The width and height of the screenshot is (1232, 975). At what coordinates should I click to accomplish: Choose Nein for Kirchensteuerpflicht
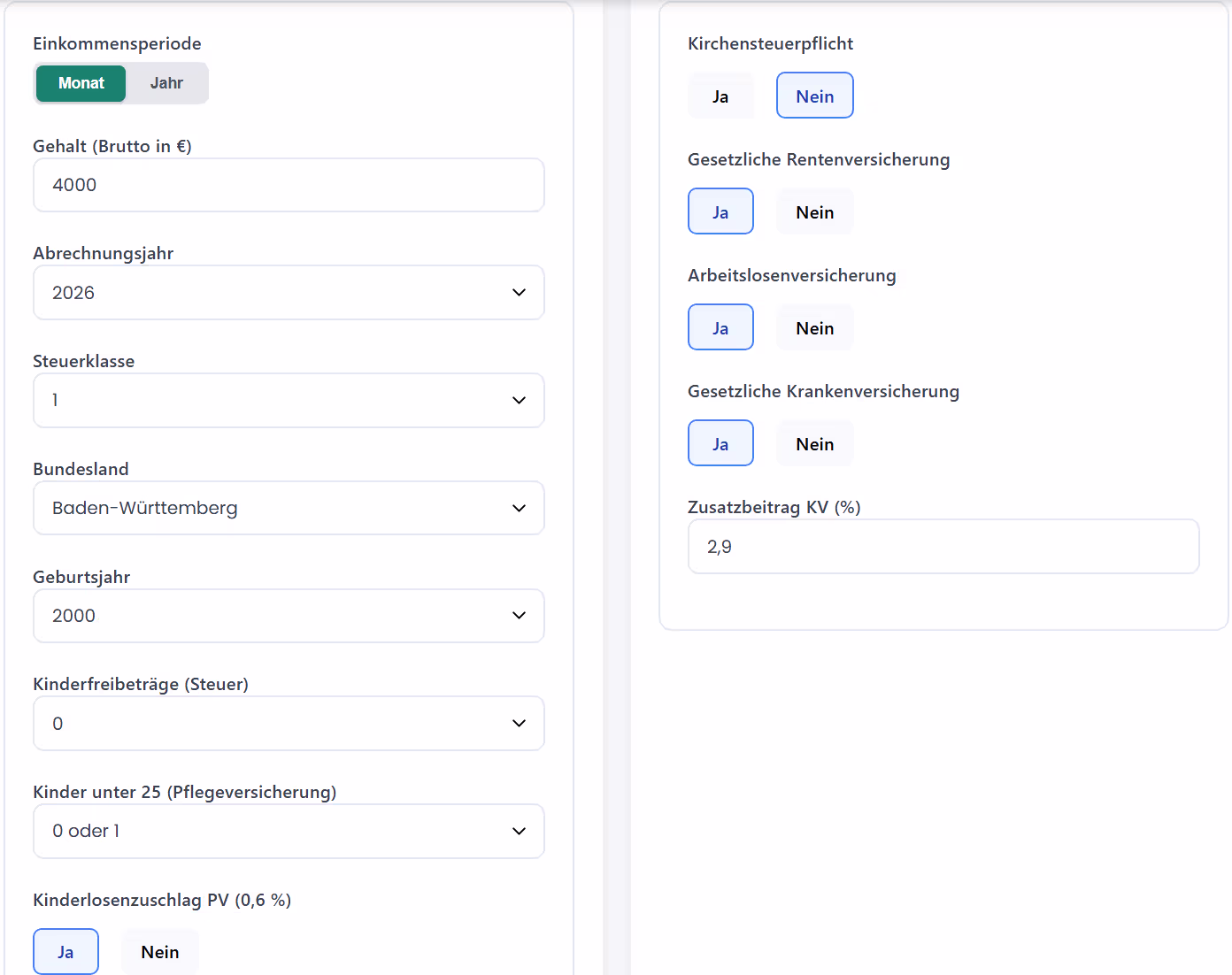tap(814, 96)
